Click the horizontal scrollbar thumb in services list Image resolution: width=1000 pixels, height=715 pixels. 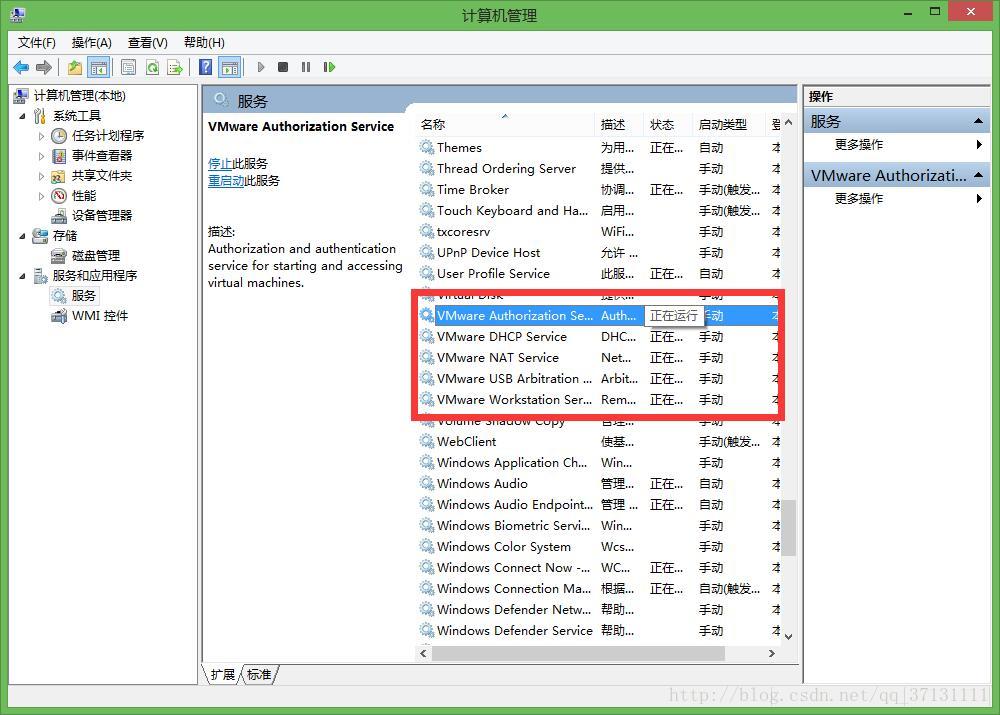pos(578,654)
